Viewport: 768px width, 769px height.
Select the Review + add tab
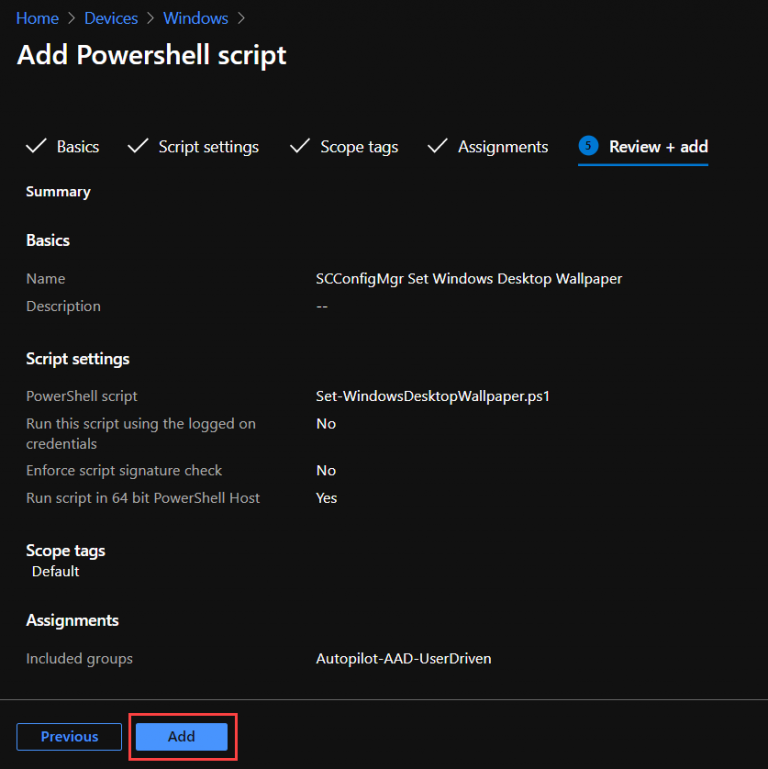[x=658, y=147]
